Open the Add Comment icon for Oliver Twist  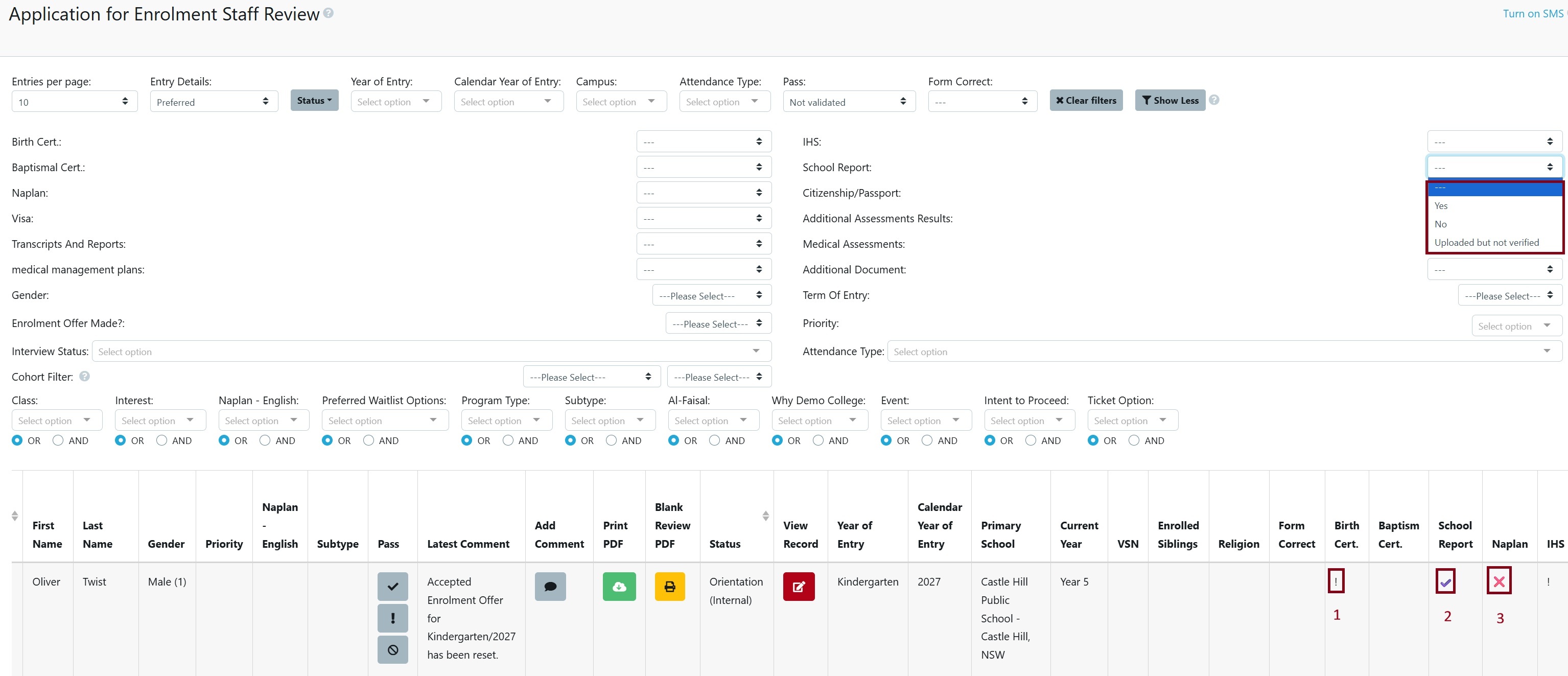(550, 587)
